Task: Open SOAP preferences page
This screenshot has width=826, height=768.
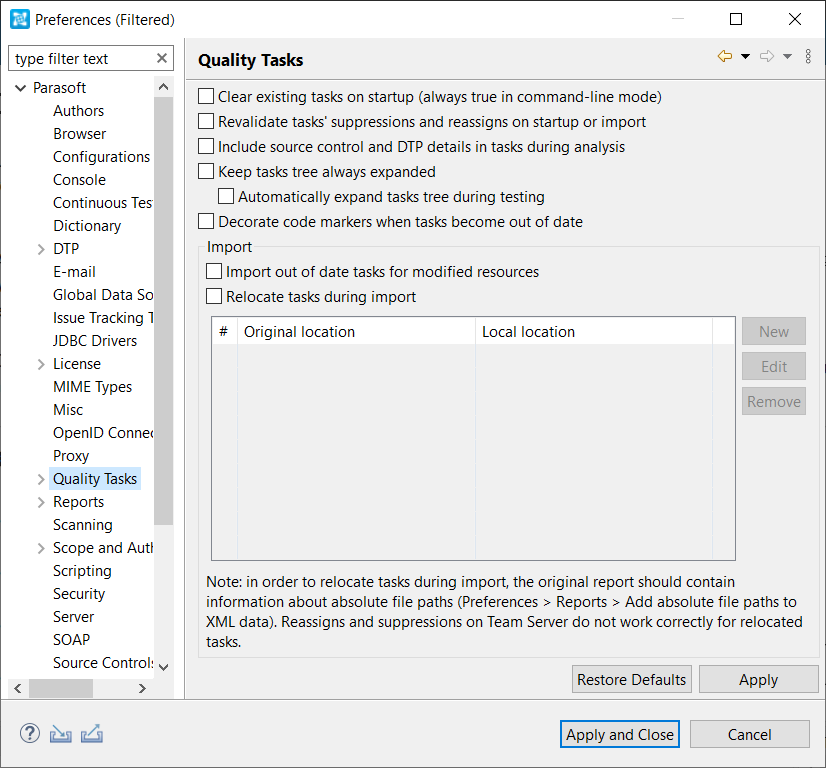Action: click(x=72, y=640)
